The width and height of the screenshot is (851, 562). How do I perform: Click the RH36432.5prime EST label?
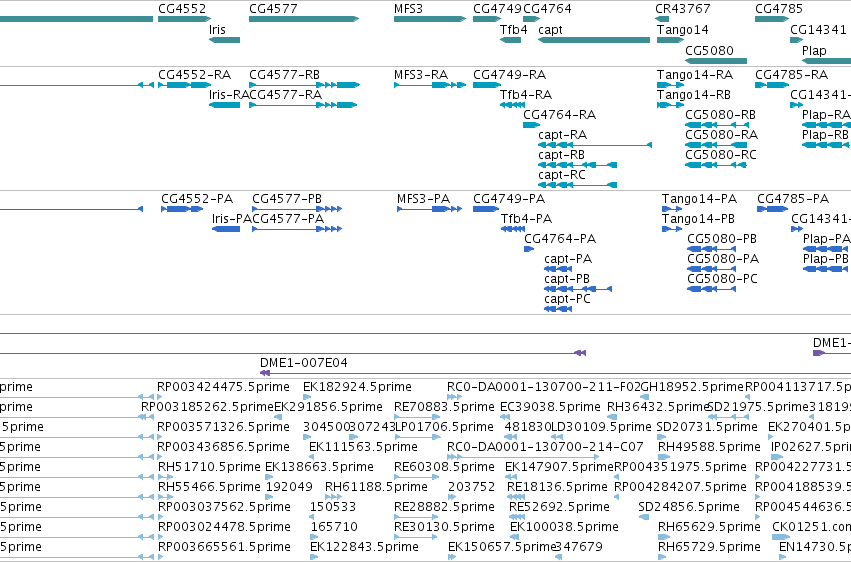(658, 407)
